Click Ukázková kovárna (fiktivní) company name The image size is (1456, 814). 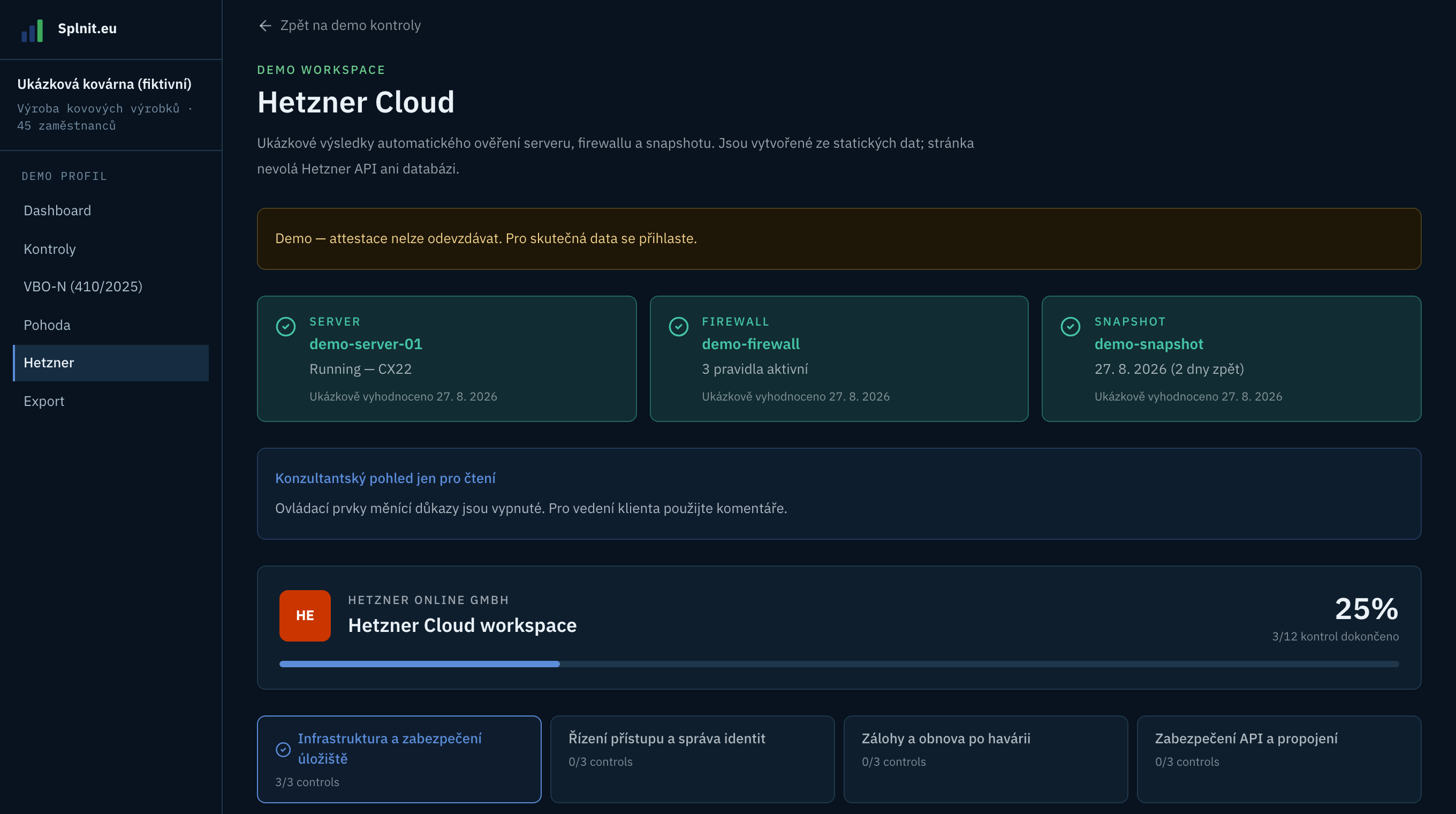(104, 84)
